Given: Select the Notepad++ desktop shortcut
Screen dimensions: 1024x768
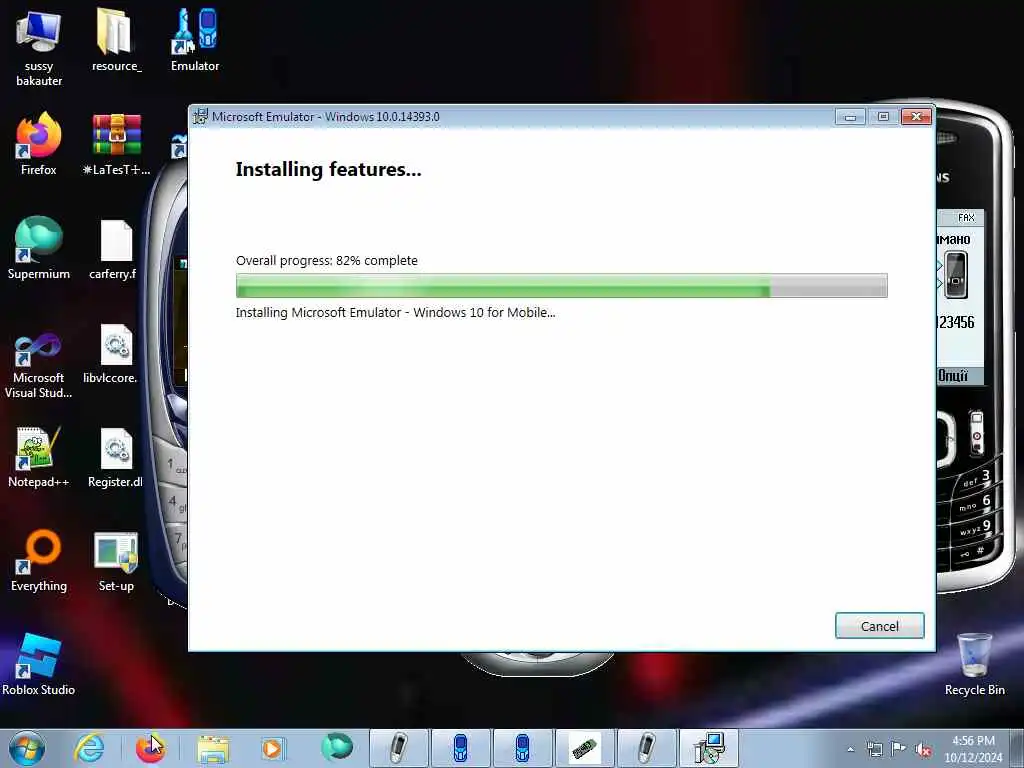Looking at the screenshot, I should tap(39, 456).
